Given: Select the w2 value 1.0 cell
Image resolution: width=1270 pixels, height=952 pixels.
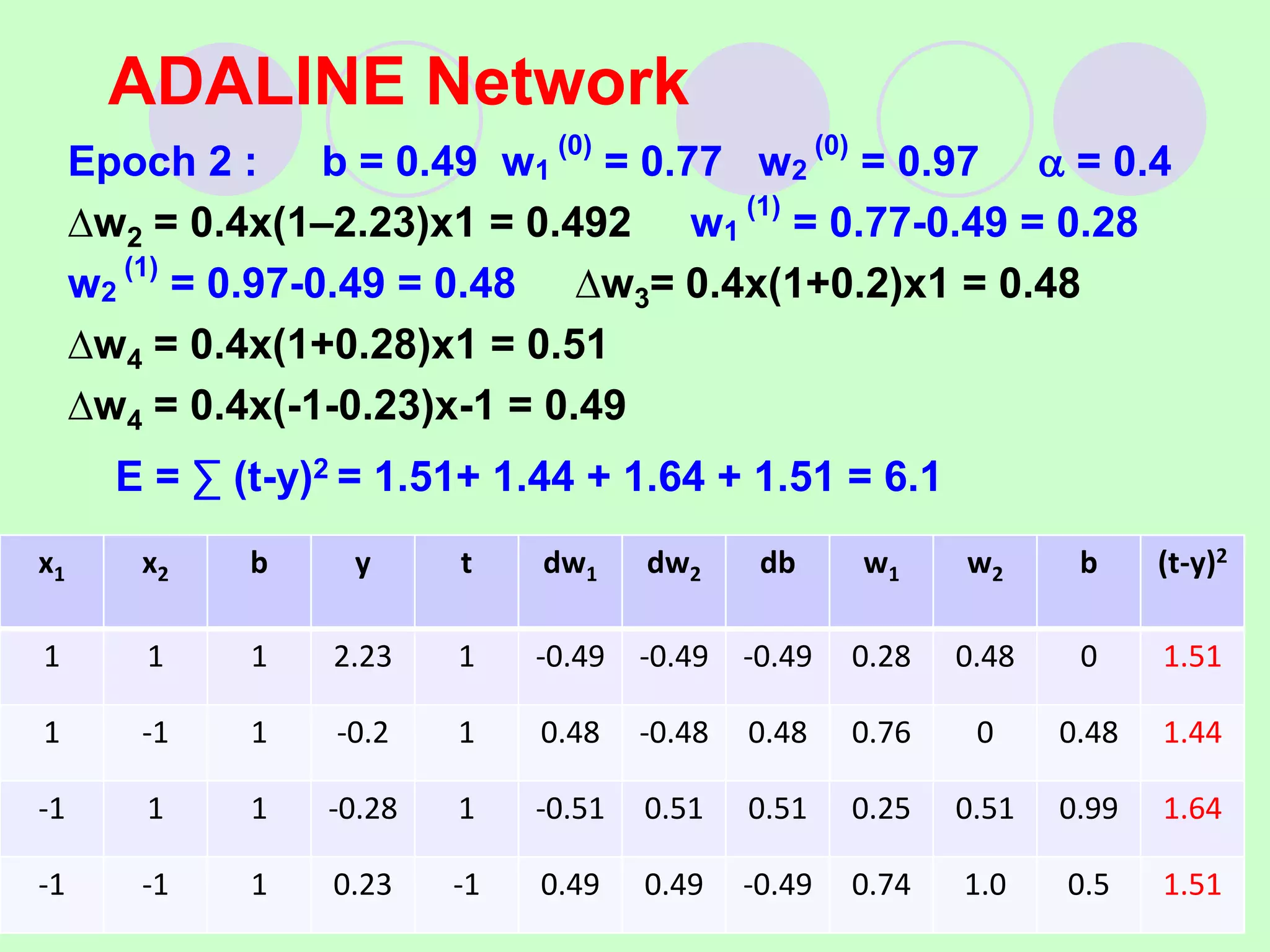Looking at the screenshot, I should click(x=985, y=884).
